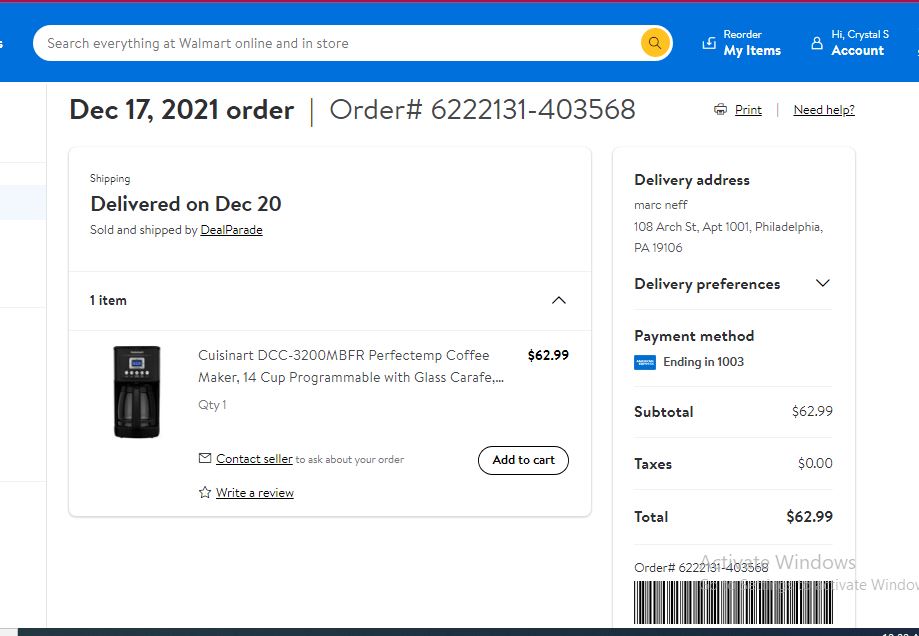Screen dimensions: 919x636
Task: Open Reorder My Items icon
Action: (x=709, y=43)
